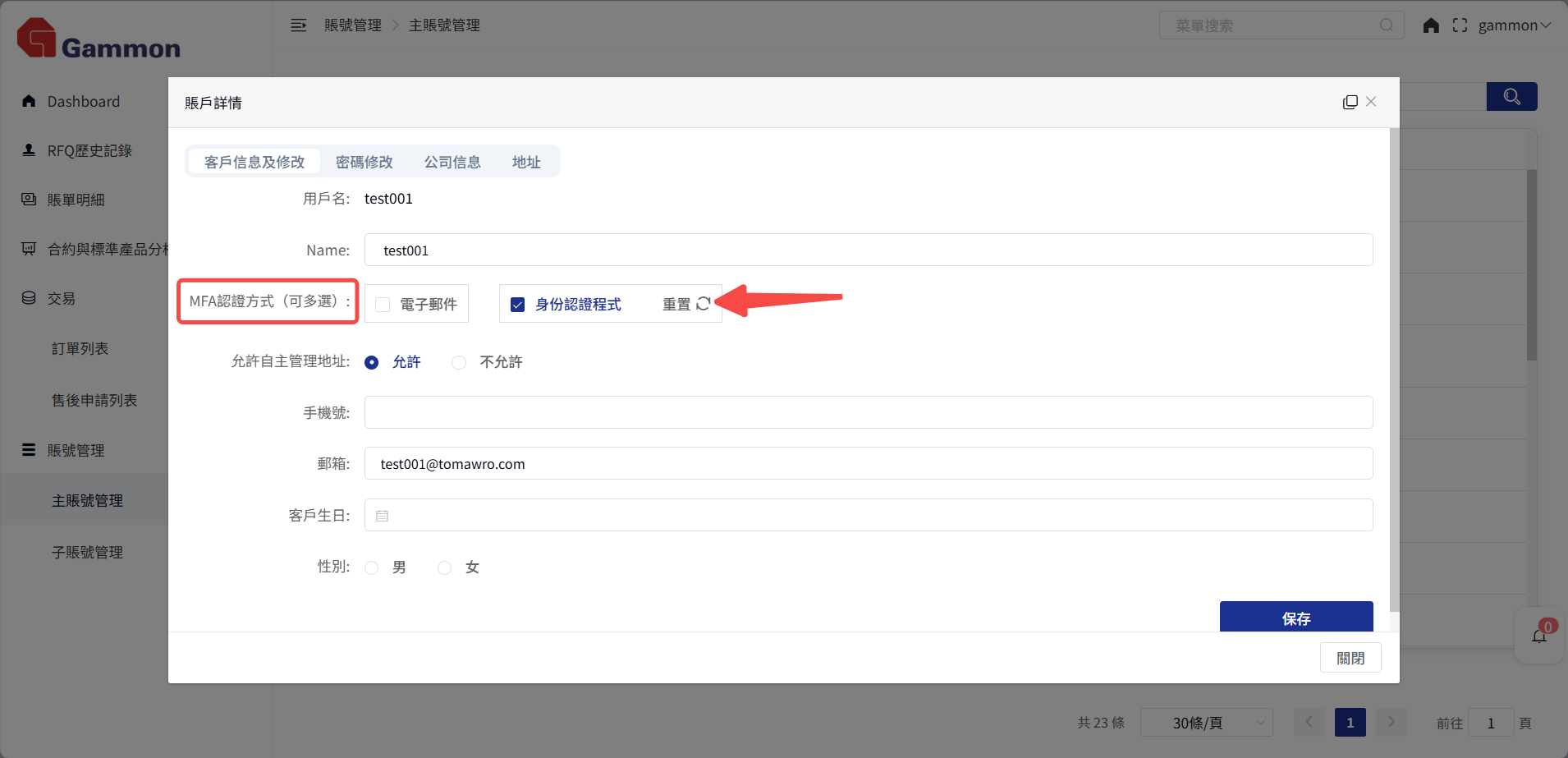Select 男 for gender
Viewport: 1568px width, 758px height.
[372, 567]
